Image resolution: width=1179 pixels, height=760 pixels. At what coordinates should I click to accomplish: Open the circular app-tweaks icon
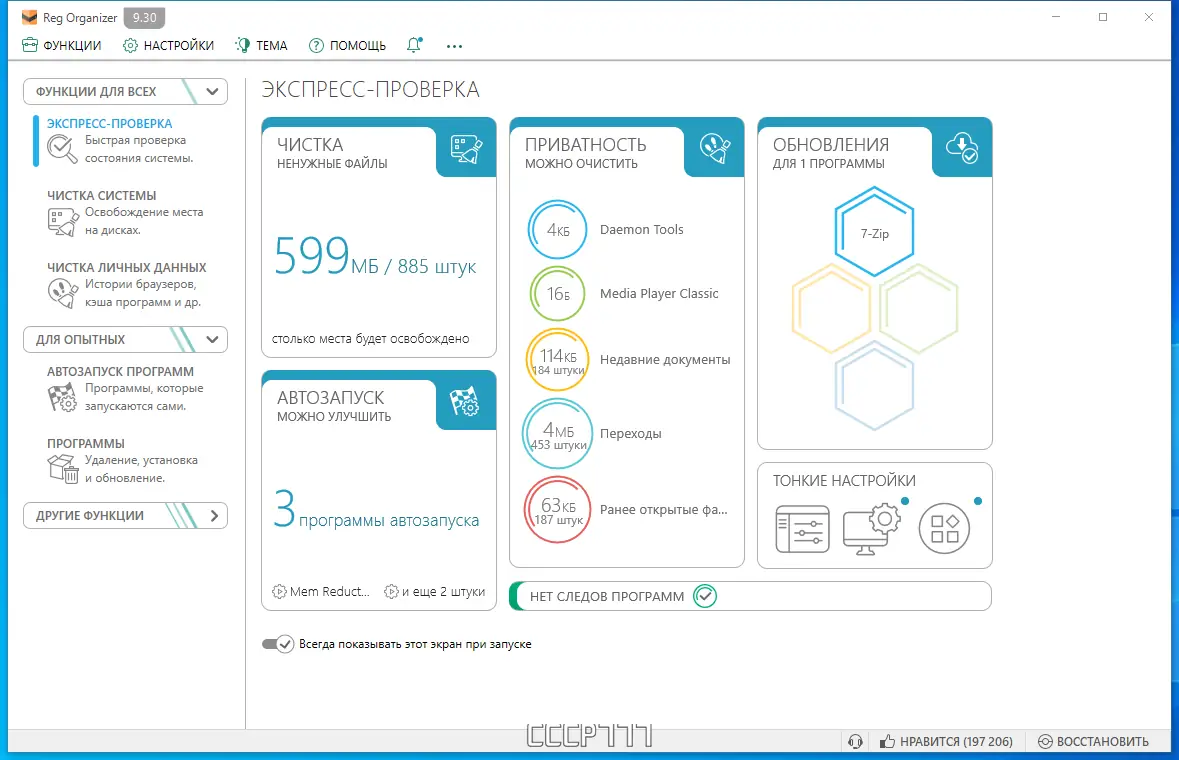point(944,528)
